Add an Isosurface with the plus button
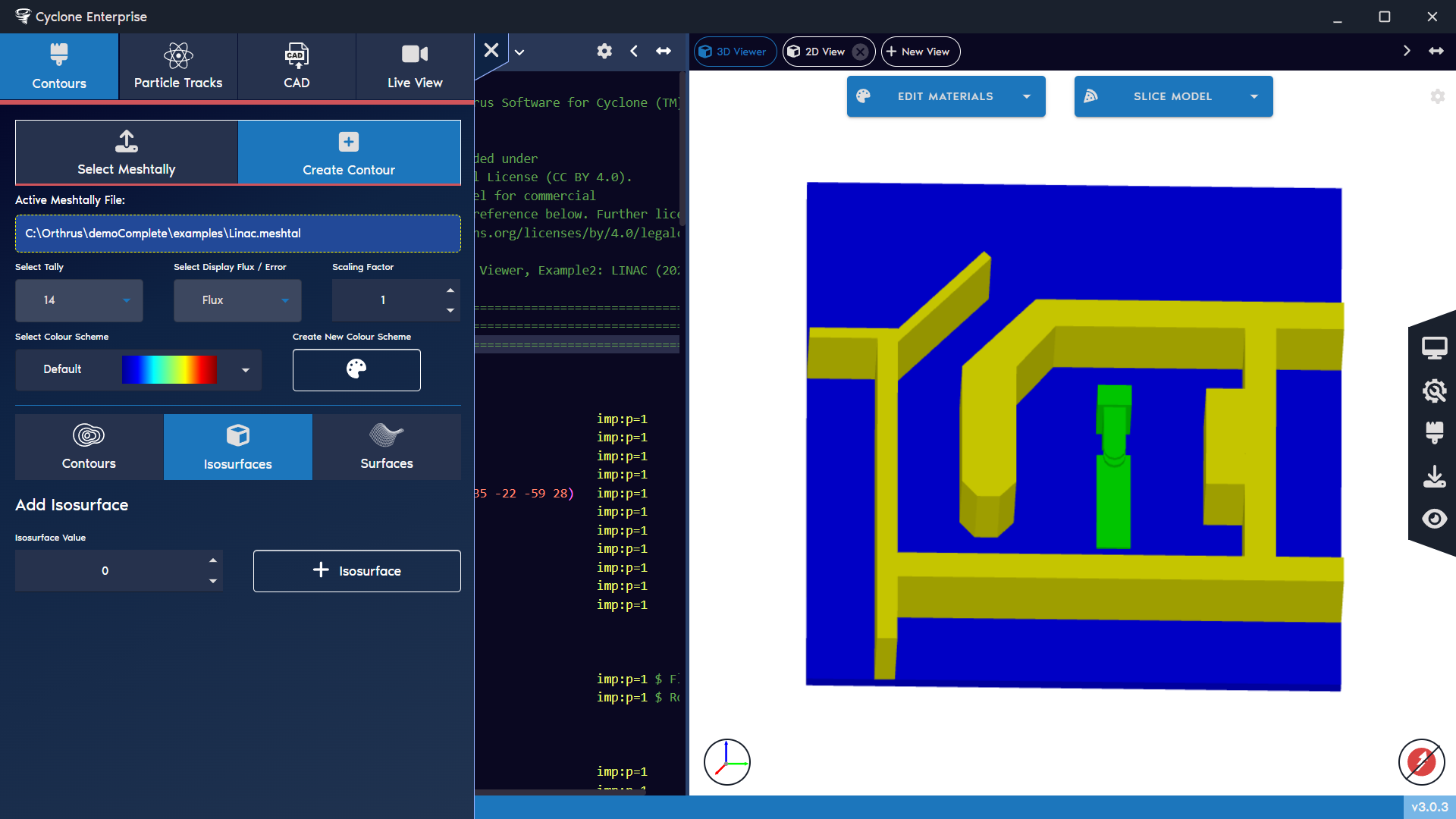The width and height of the screenshot is (1456, 819). pos(356,570)
